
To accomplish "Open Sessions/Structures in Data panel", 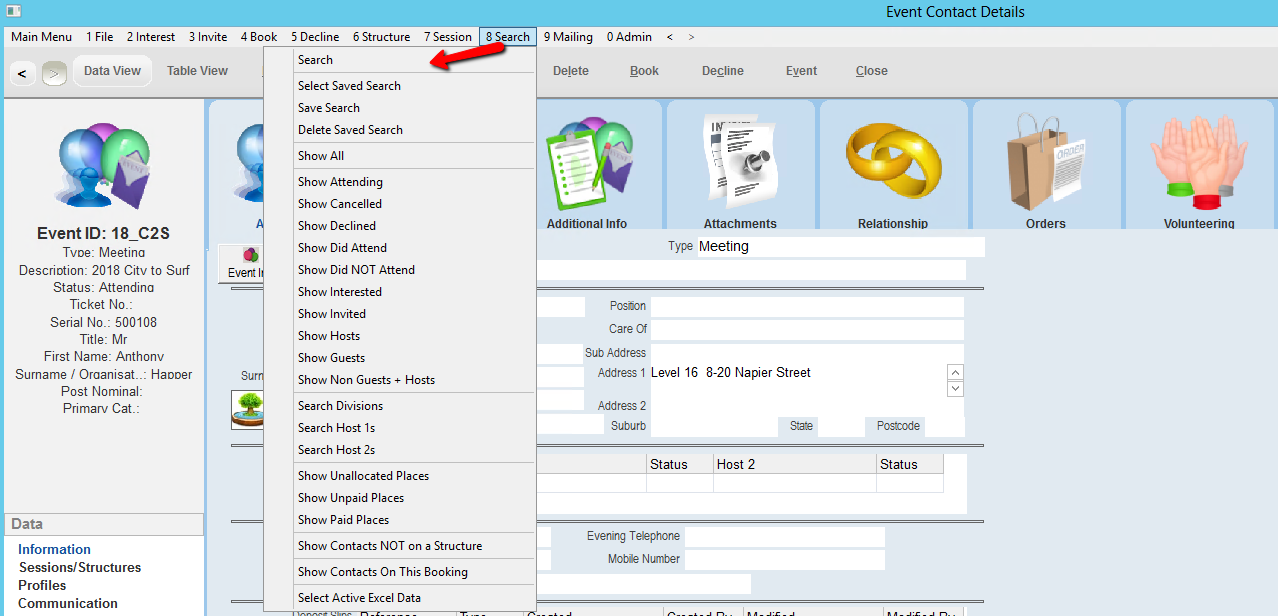I will [80, 567].
